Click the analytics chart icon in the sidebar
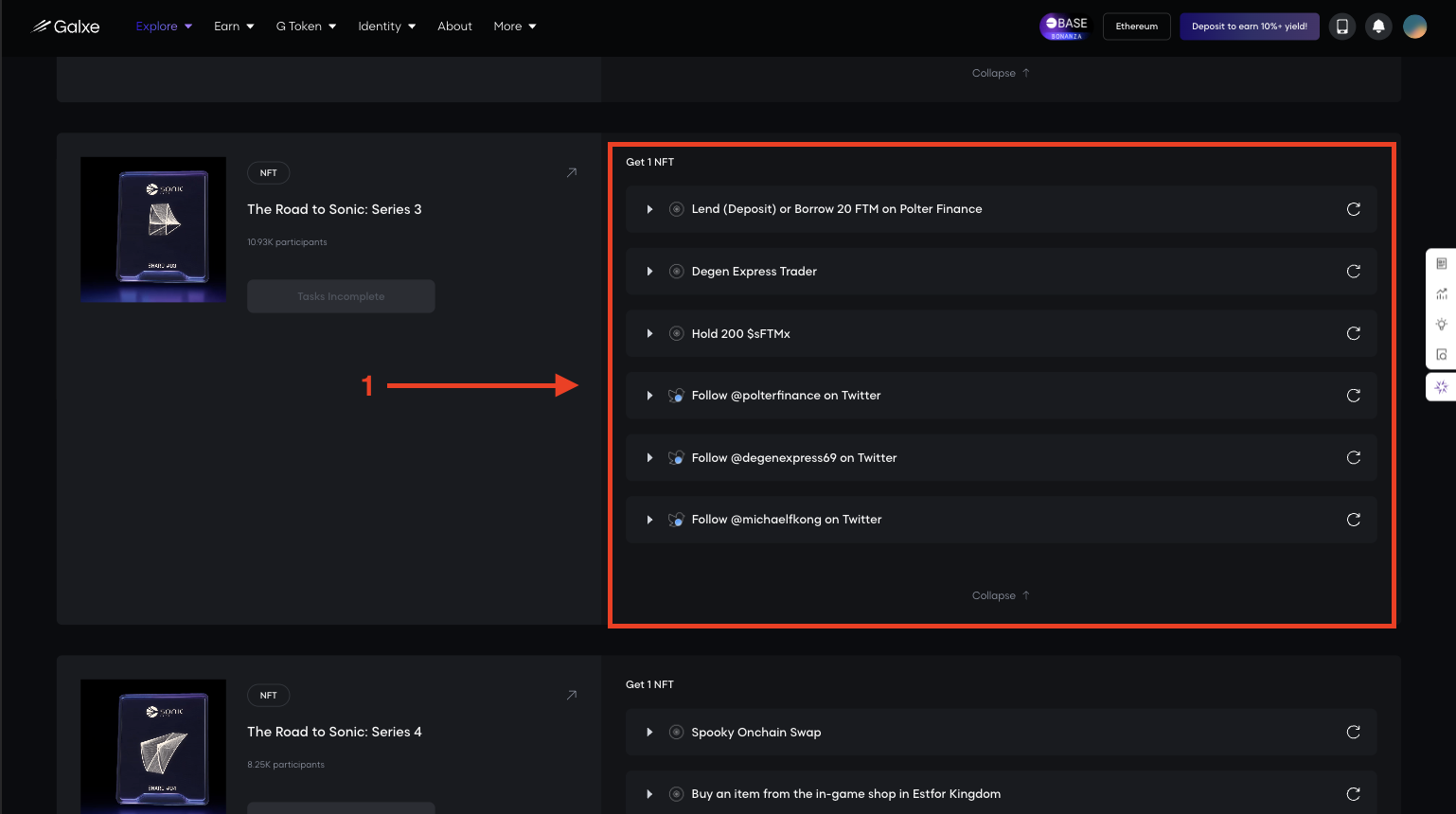This screenshot has height=814, width=1456. pyautogui.click(x=1441, y=292)
